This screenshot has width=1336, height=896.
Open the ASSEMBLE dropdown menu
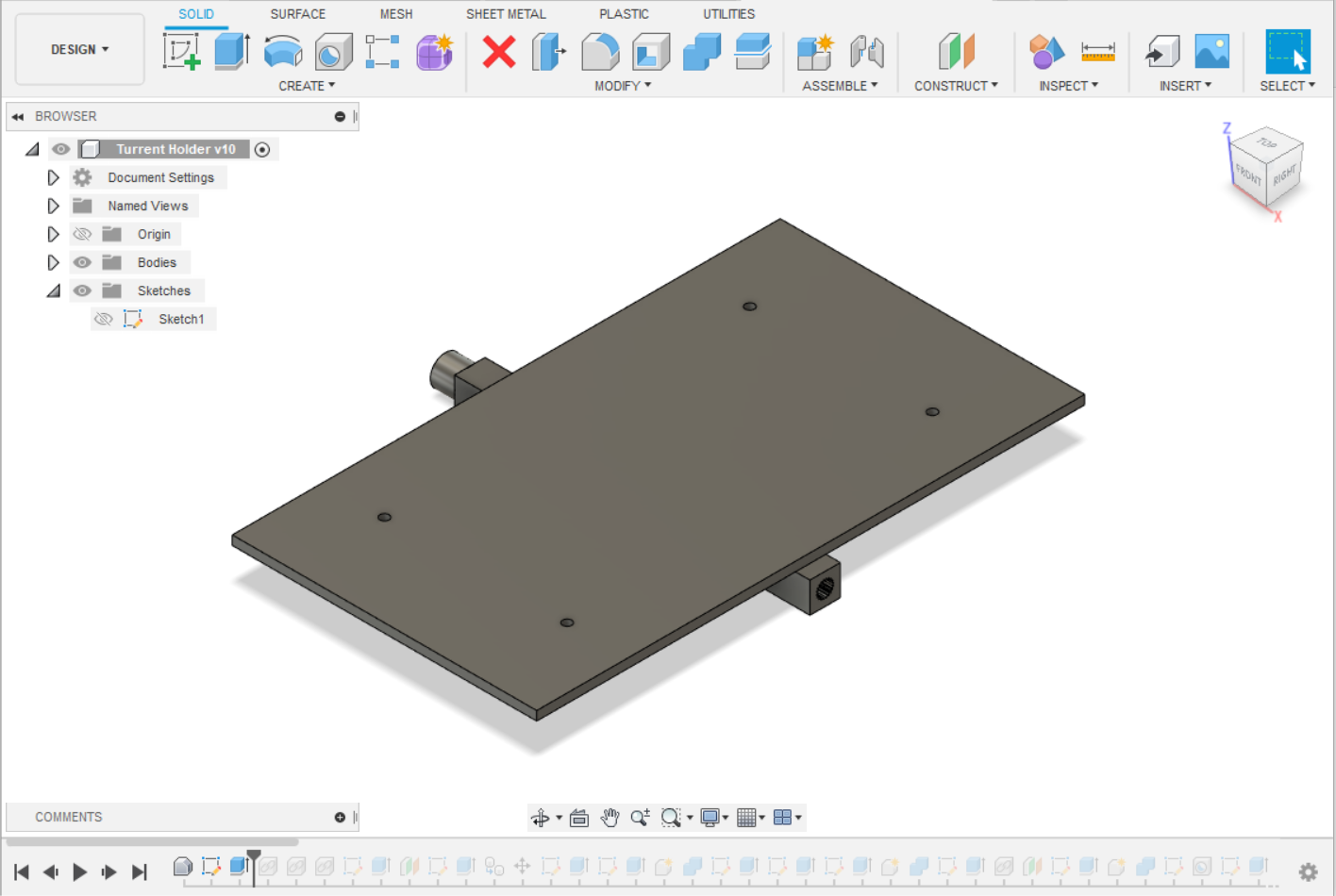pyautogui.click(x=840, y=86)
